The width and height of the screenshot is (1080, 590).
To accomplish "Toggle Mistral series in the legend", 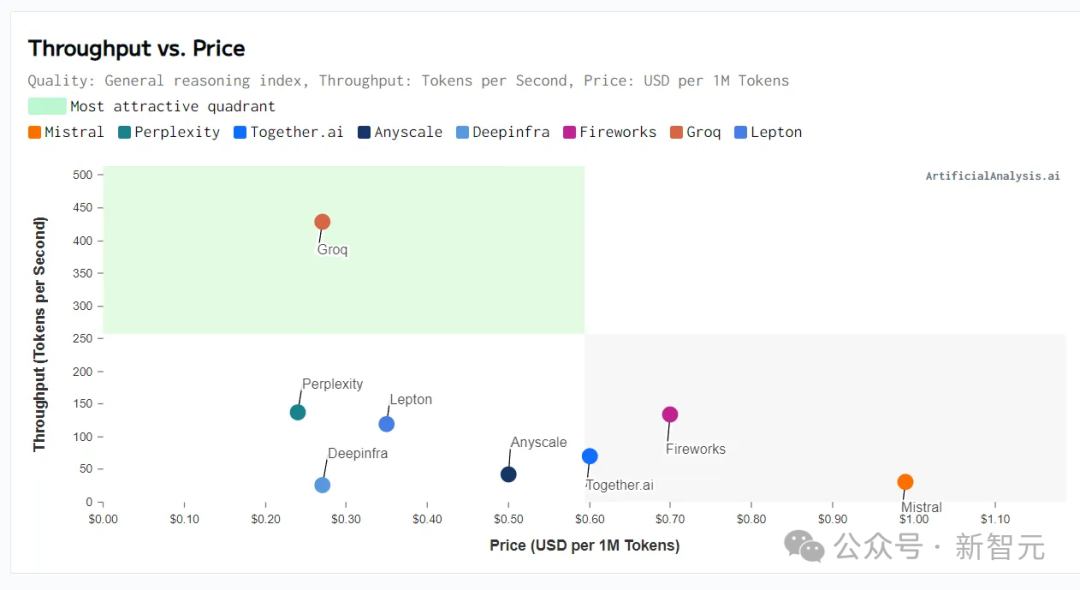I will tap(66, 132).
